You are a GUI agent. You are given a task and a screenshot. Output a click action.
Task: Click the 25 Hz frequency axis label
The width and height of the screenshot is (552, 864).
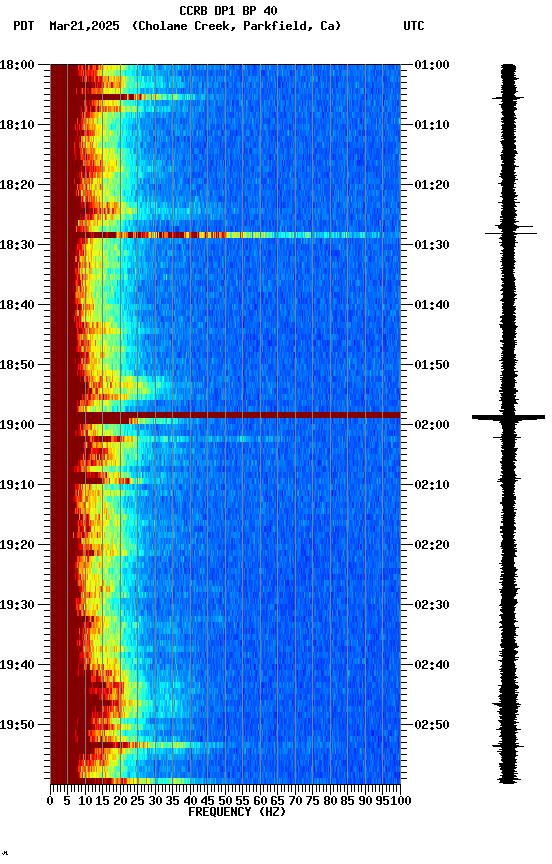137,801
